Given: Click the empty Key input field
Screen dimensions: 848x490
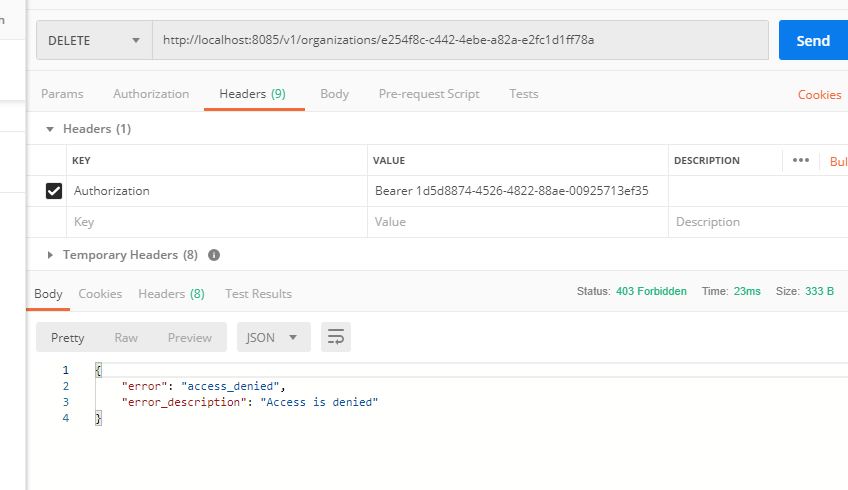Looking at the screenshot, I should click(217, 222).
